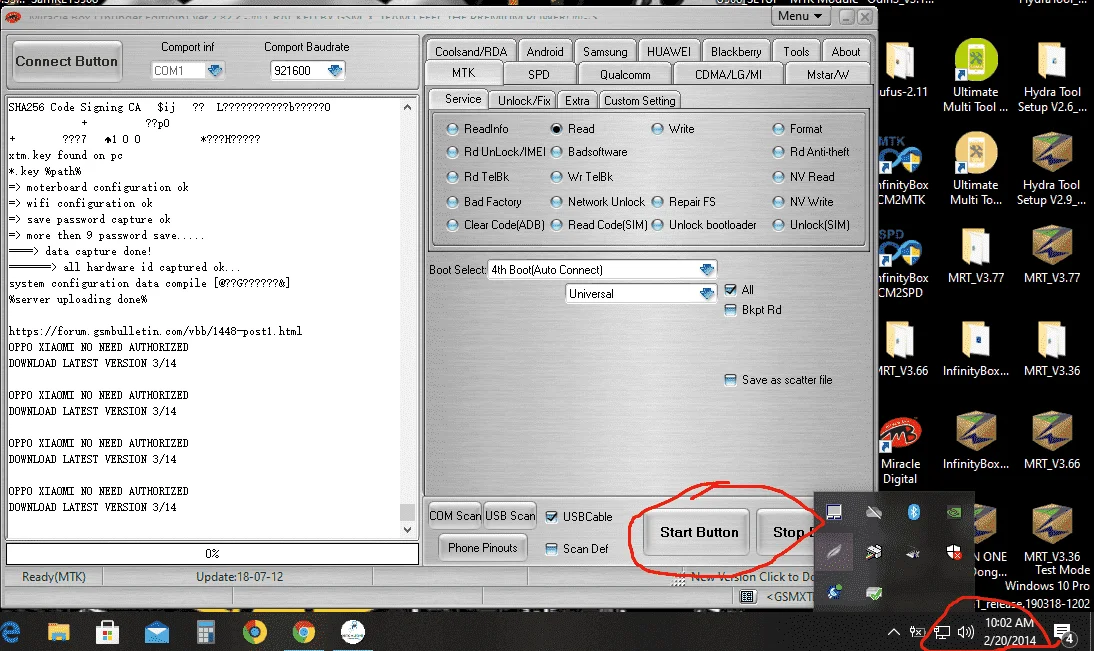
Task: Click the 0% progress bar
Action: 212,553
